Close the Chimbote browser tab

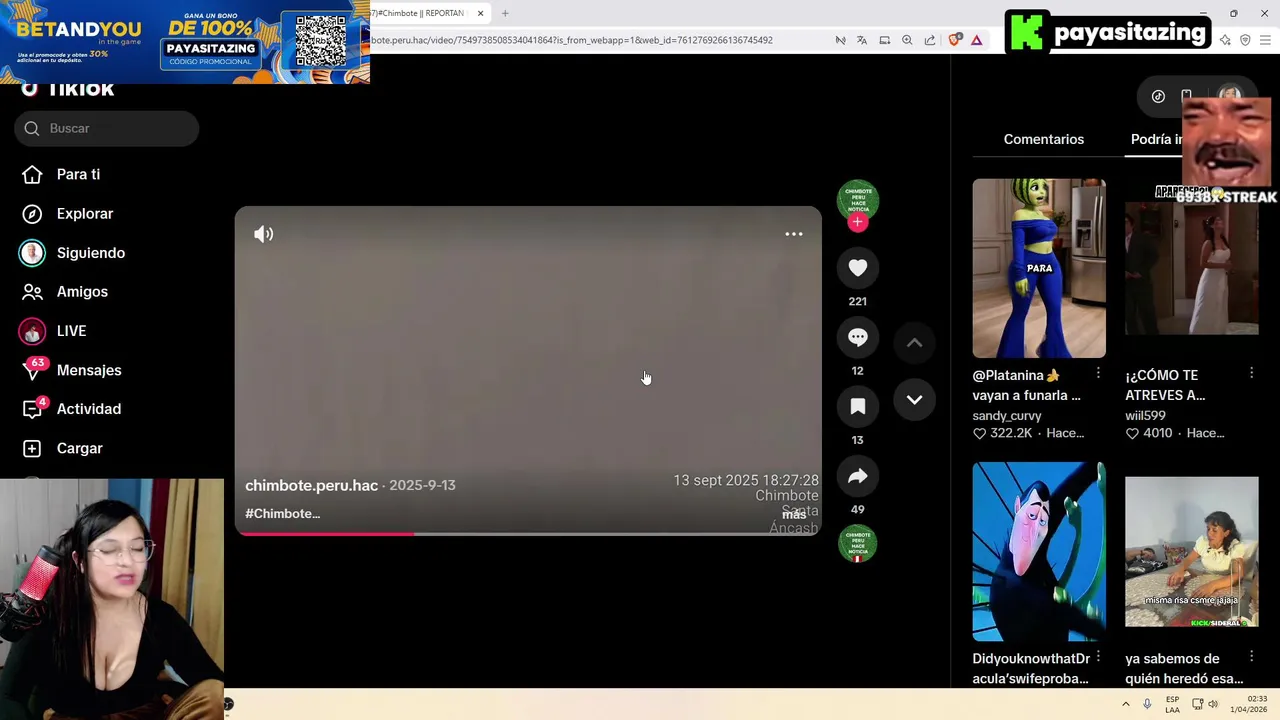tap(480, 13)
